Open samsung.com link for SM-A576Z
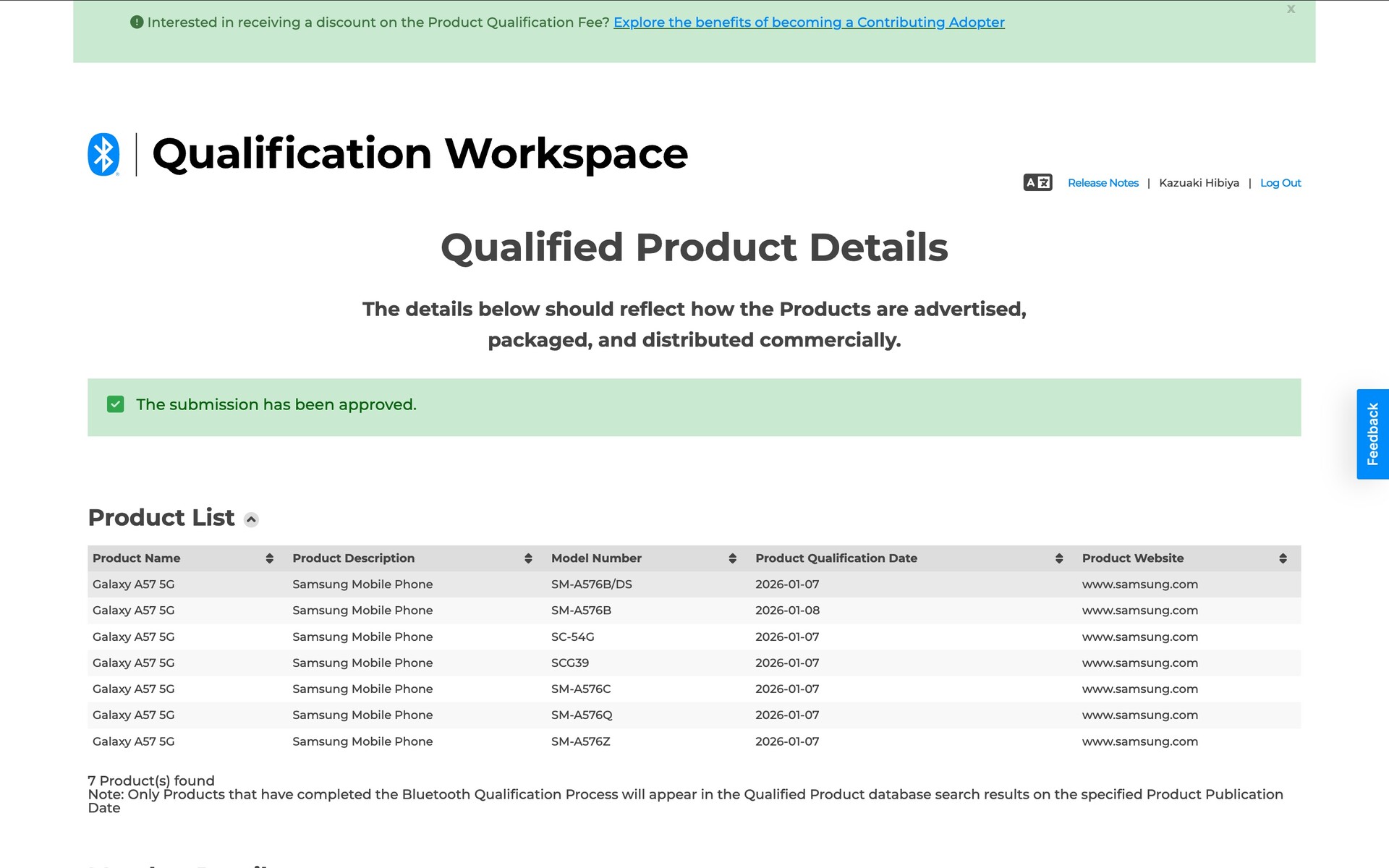The width and height of the screenshot is (1389, 868). coord(1139,741)
